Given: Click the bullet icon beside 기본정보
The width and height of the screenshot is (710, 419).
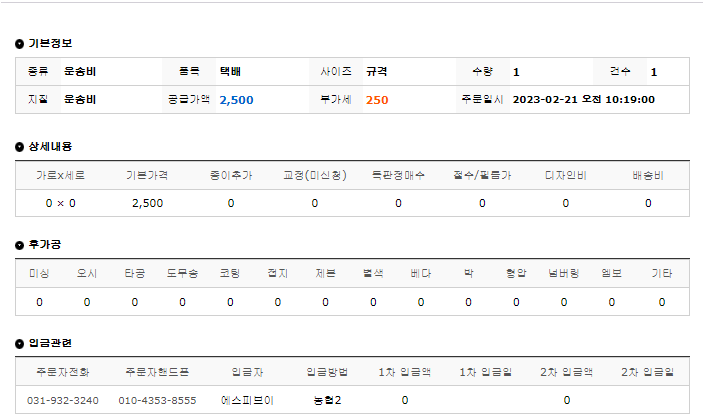Looking at the screenshot, I should point(19,44).
